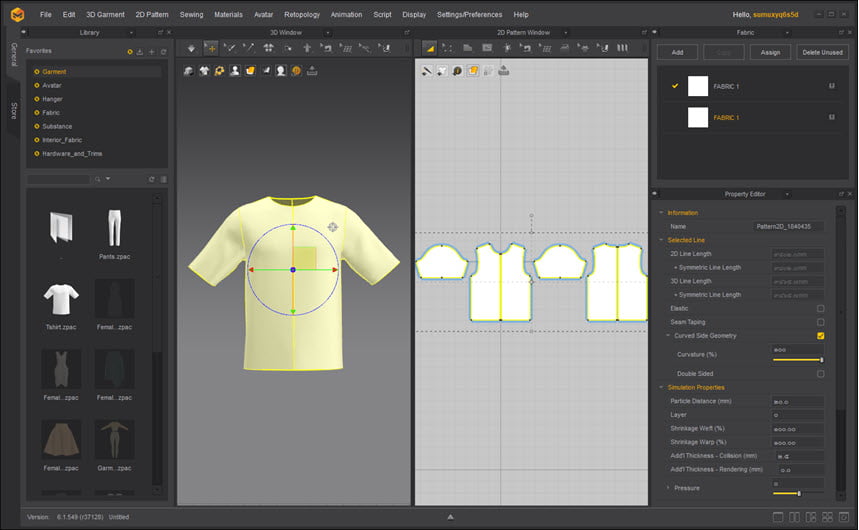Click the Simulate arrow icon in the 3D toolbar
Image resolution: width=859 pixels, height=530 pixels.
pos(191,49)
